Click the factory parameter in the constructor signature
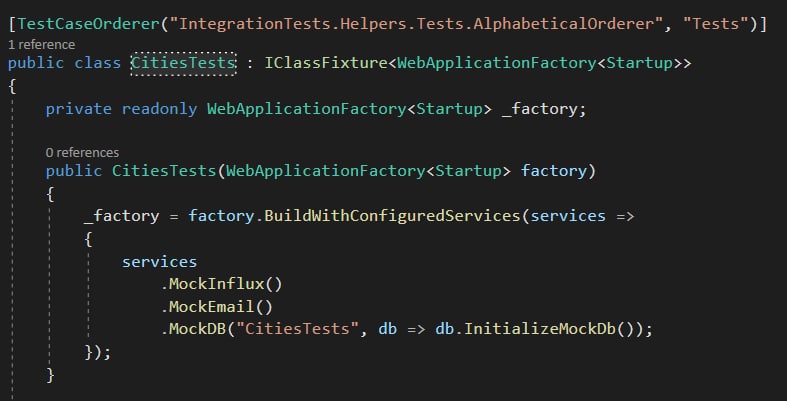Screen dimensions: 787x401 pos(553,171)
